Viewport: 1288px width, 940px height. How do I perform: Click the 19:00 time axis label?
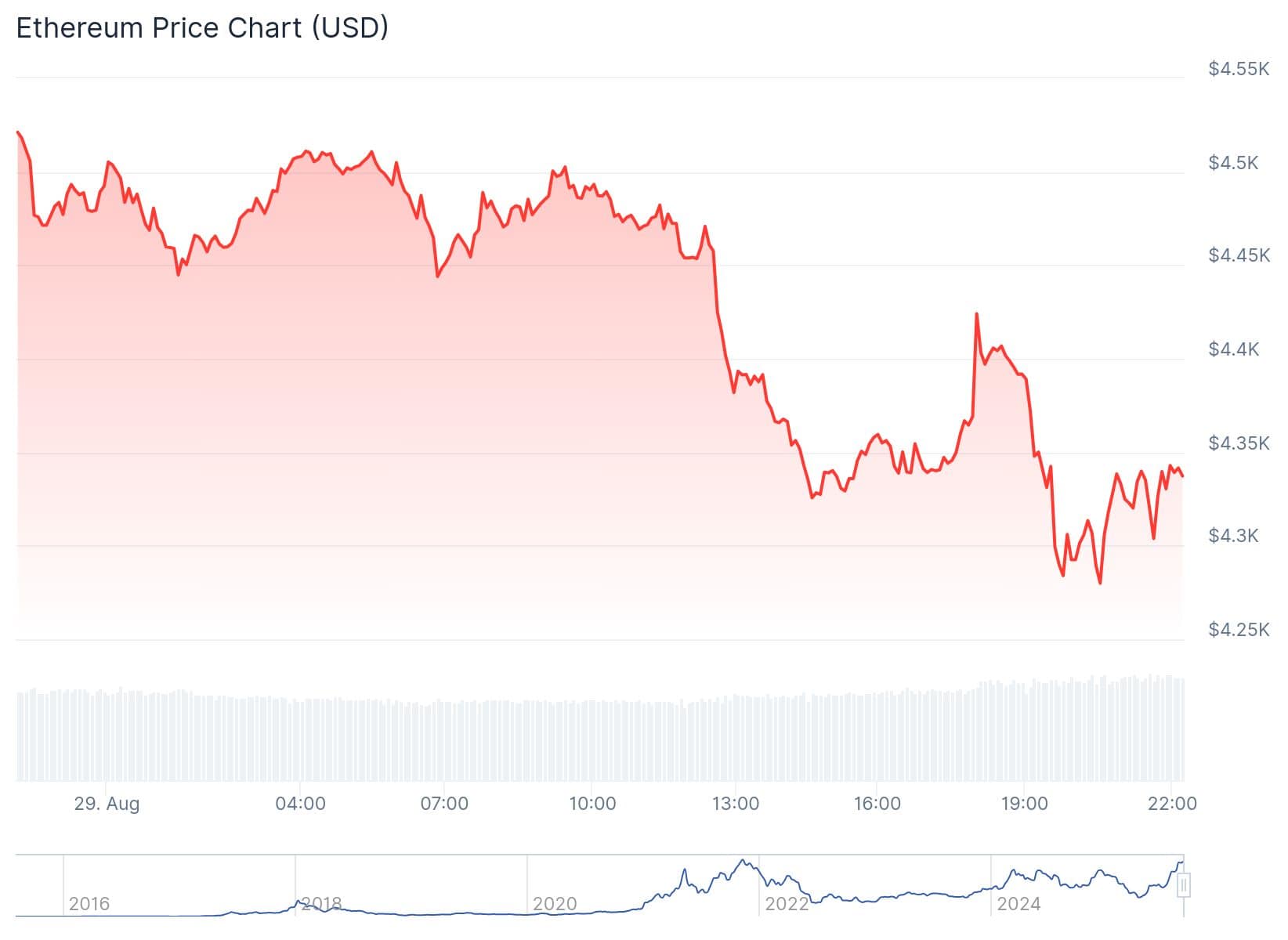point(1025,804)
